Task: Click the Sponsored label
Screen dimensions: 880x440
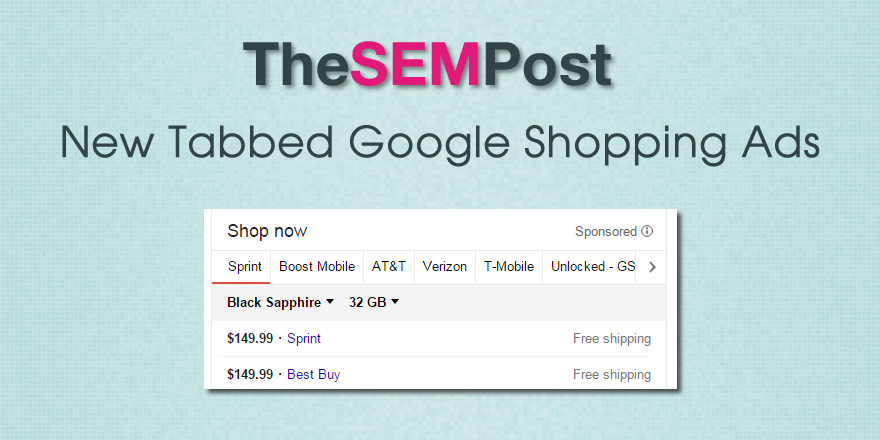Action: click(x=606, y=232)
